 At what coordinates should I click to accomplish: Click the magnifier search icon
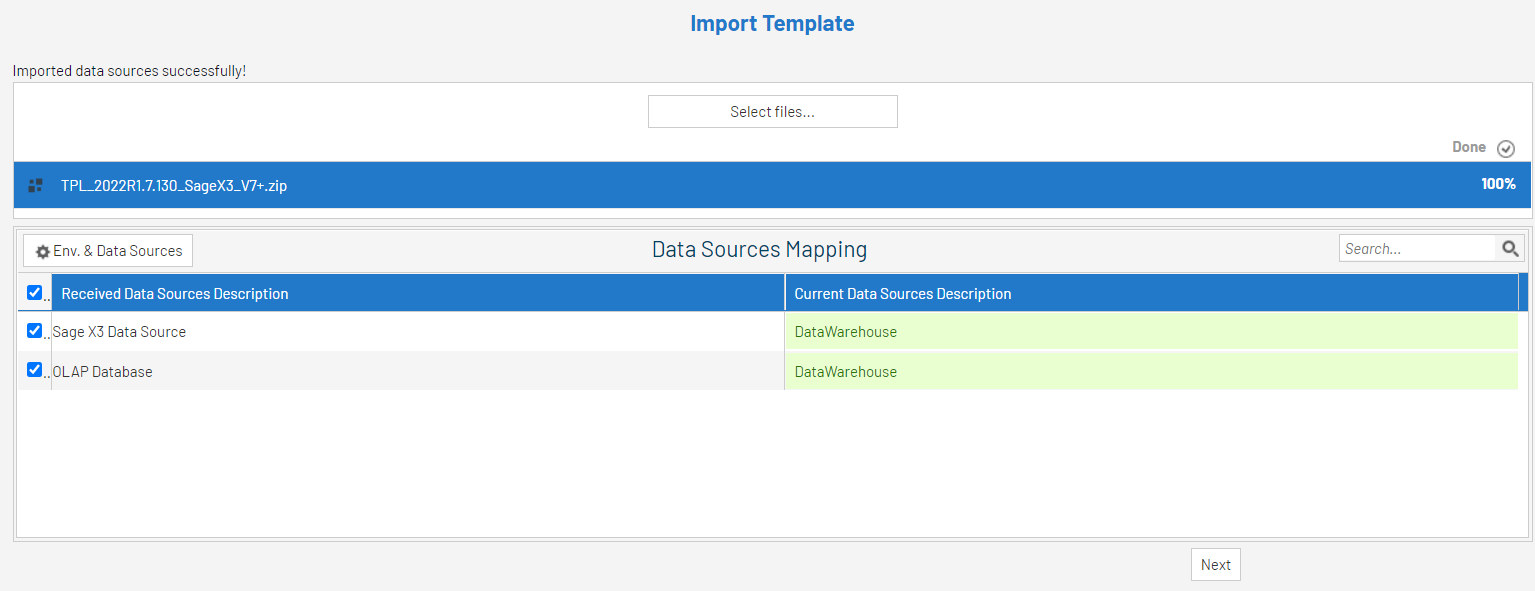coord(1510,249)
